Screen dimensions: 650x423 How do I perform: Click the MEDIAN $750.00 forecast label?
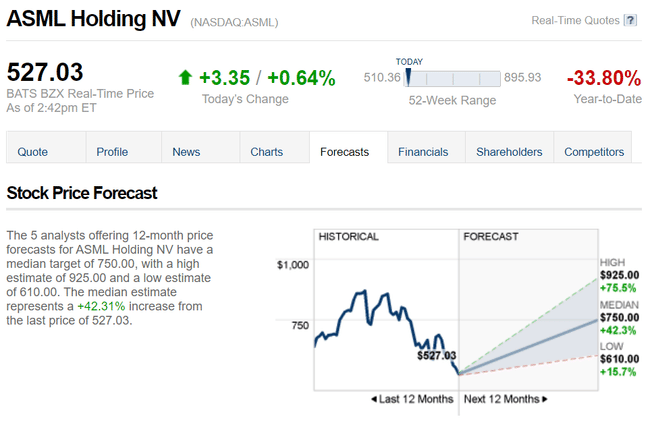(620, 317)
